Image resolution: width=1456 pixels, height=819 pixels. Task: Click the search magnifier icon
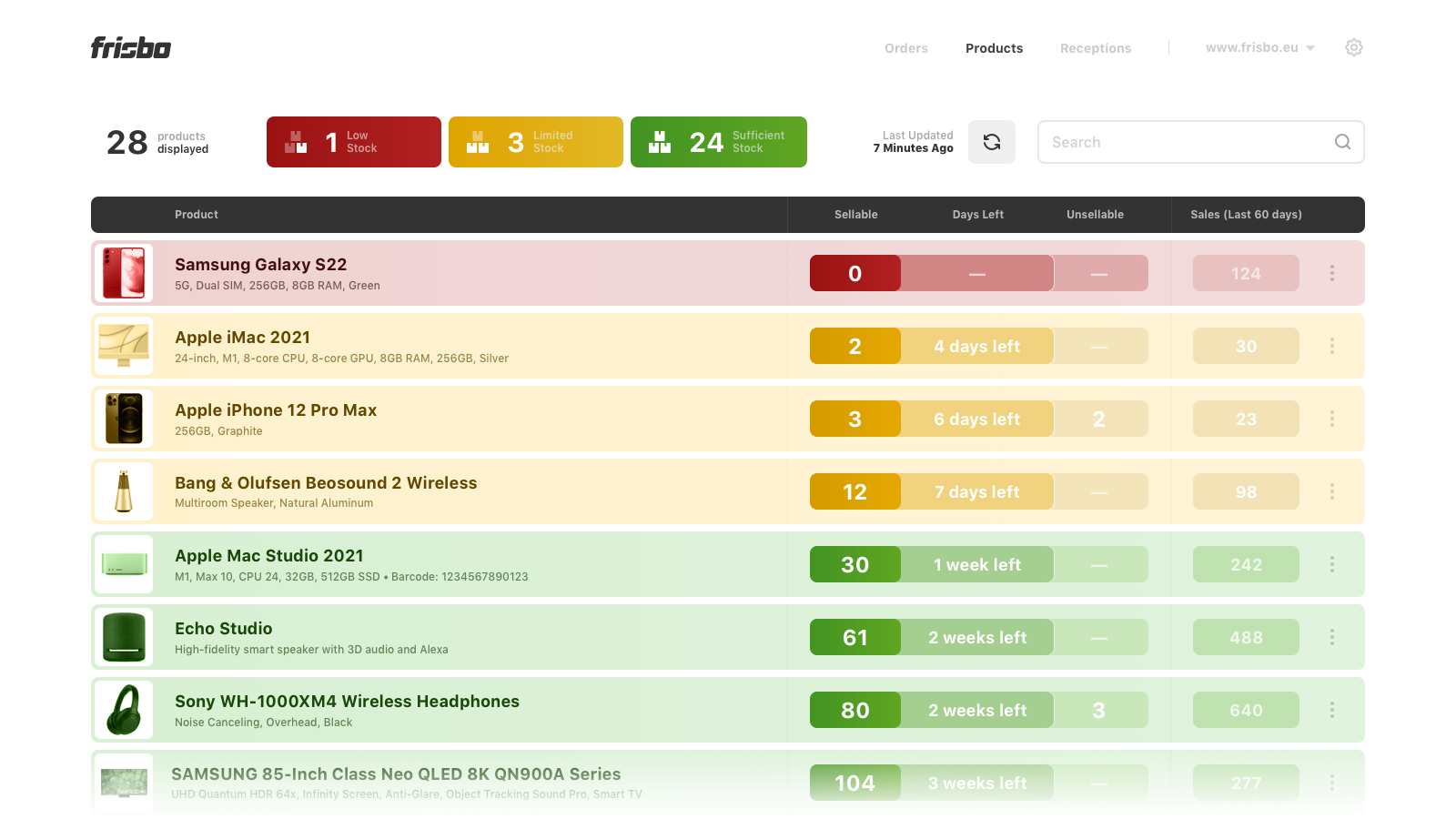1342,142
